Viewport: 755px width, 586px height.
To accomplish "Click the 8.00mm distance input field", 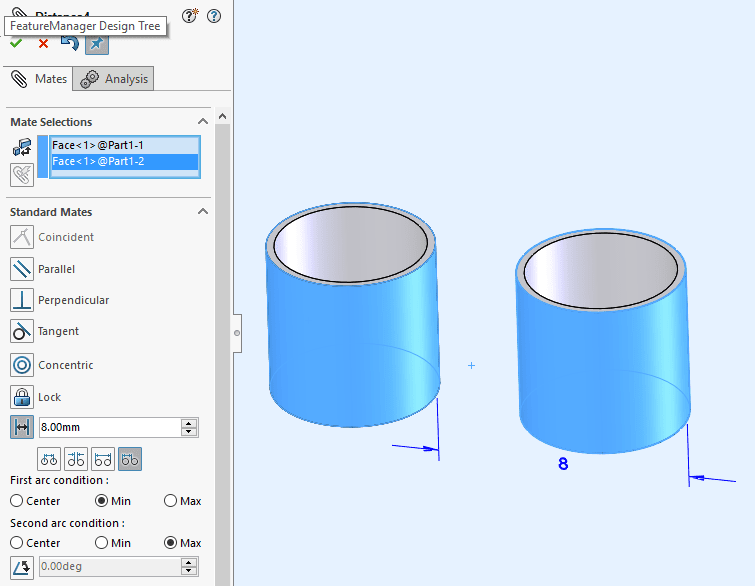I will [x=108, y=427].
